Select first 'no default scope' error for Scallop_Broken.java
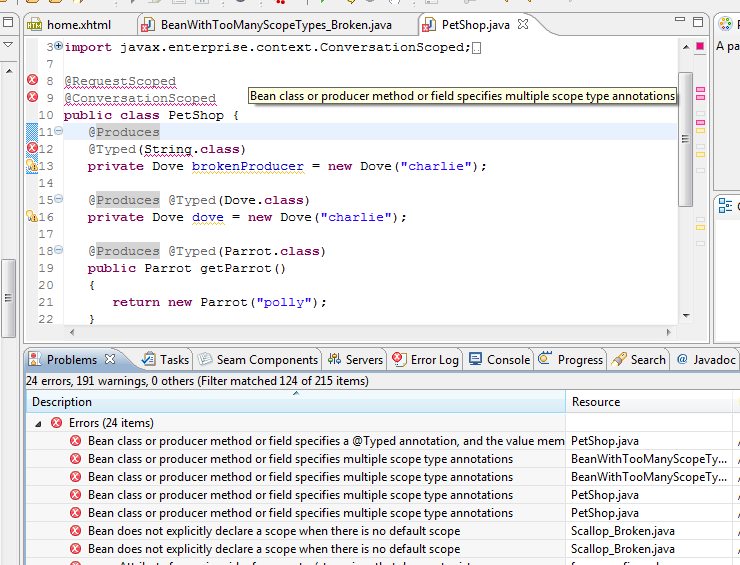 (x=274, y=531)
